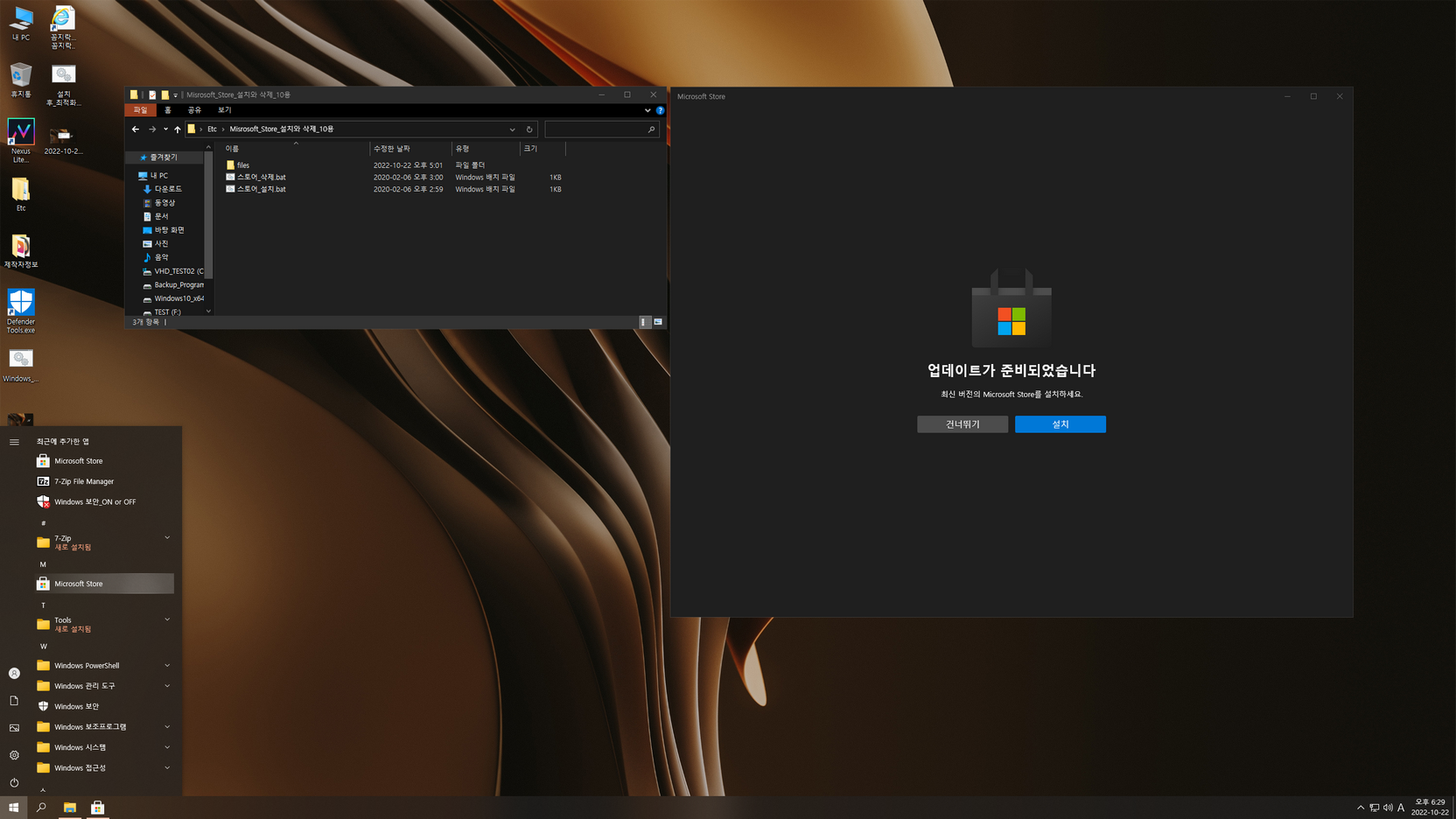1456x819 pixels.
Task: Select 즐겨찾기 in navigation pane
Action: (164, 157)
